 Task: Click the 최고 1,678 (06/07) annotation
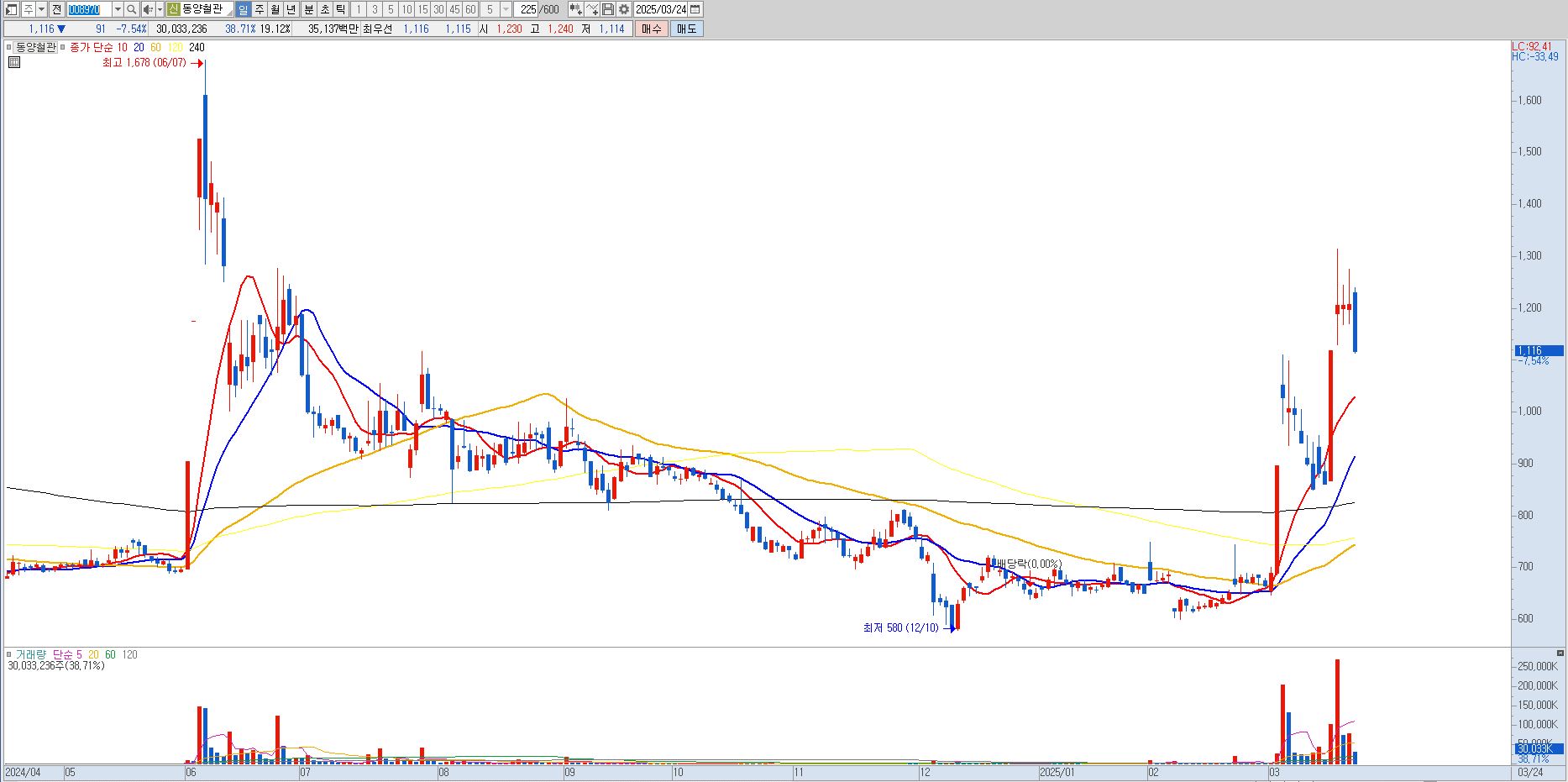click(x=144, y=63)
